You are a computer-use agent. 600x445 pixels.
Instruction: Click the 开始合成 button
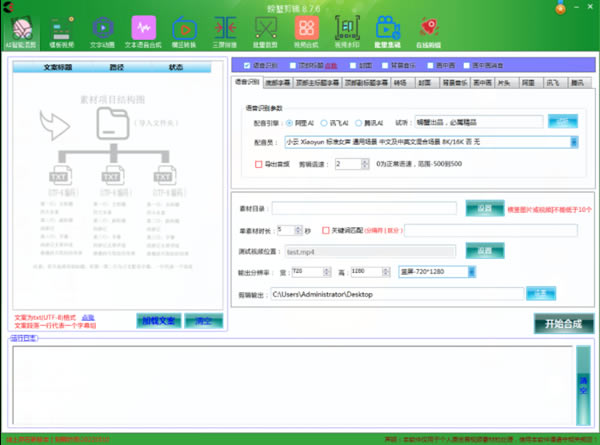click(563, 323)
